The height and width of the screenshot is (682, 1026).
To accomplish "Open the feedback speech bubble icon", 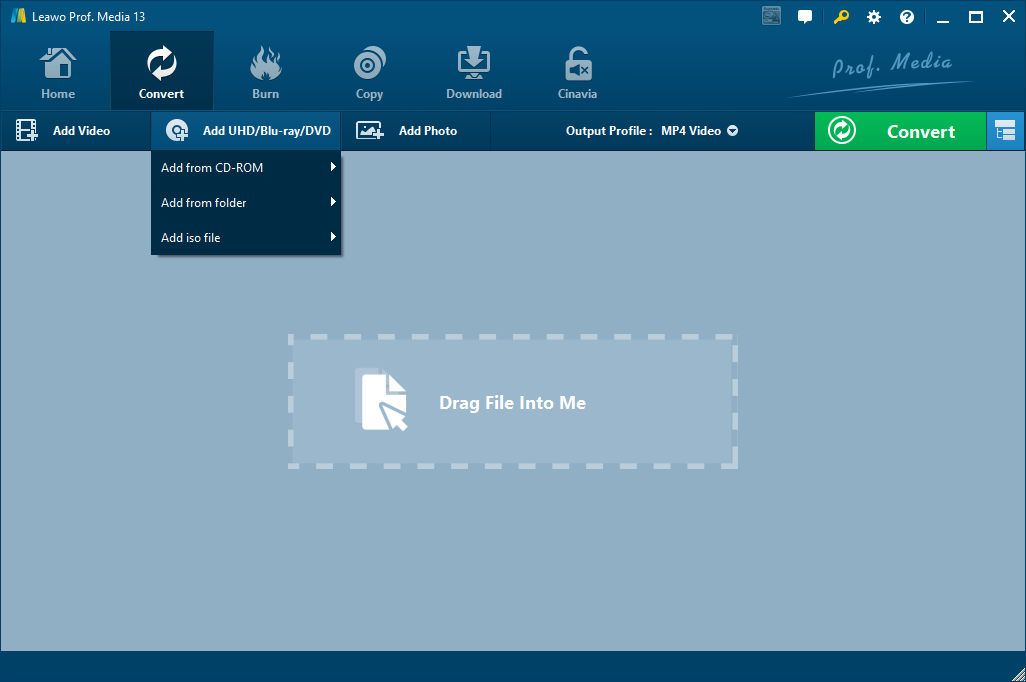I will (x=805, y=17).
